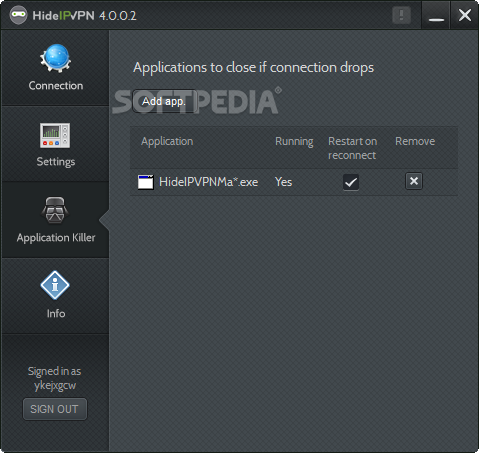479x453 pixels.
Task: Click the HideIPVPNMa*.exe application file icon
Action: [x=146, y=182]
